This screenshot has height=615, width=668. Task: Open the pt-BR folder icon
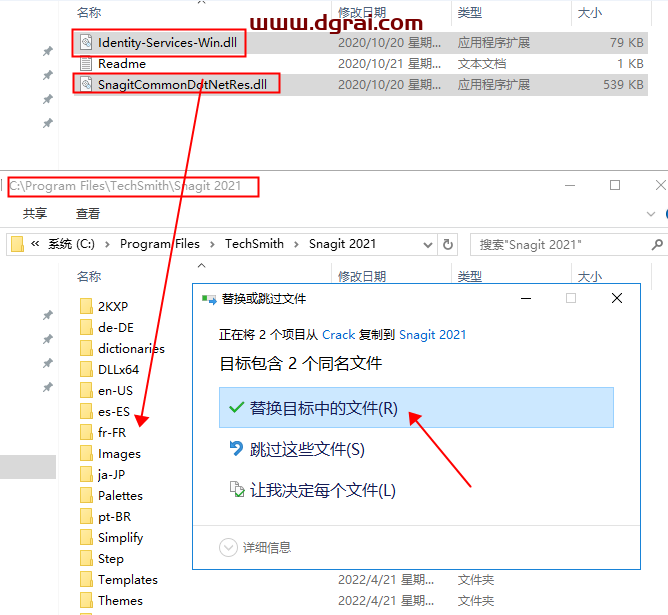pos(86,516)
